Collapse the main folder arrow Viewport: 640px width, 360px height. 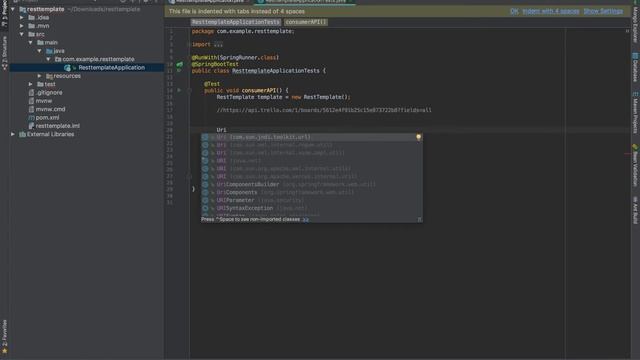tap(31, 42)
